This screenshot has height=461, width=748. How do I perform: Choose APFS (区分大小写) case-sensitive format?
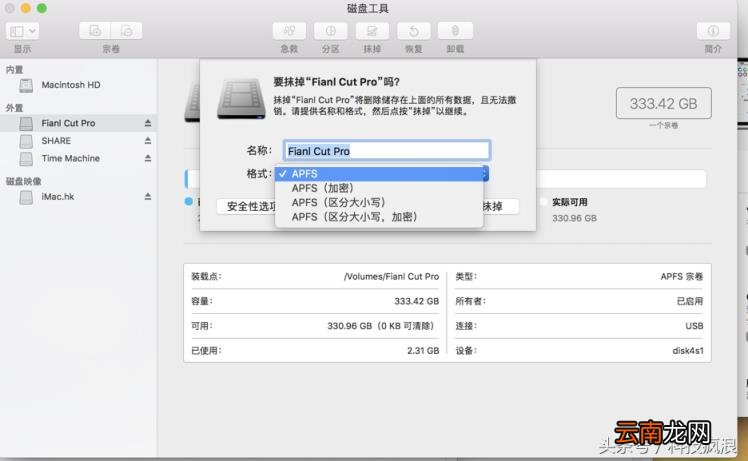[379, 202]
